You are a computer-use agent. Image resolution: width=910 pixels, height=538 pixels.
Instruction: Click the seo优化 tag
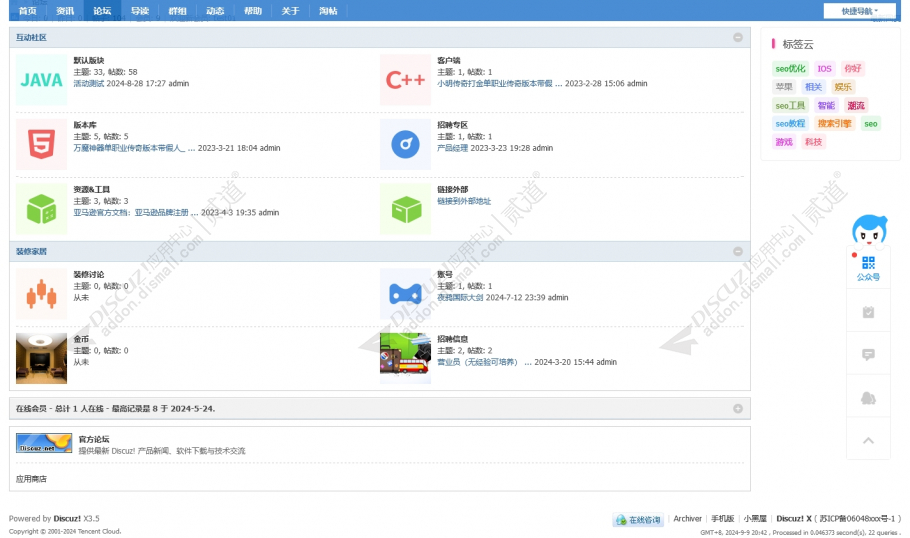[x=790, y=68]
